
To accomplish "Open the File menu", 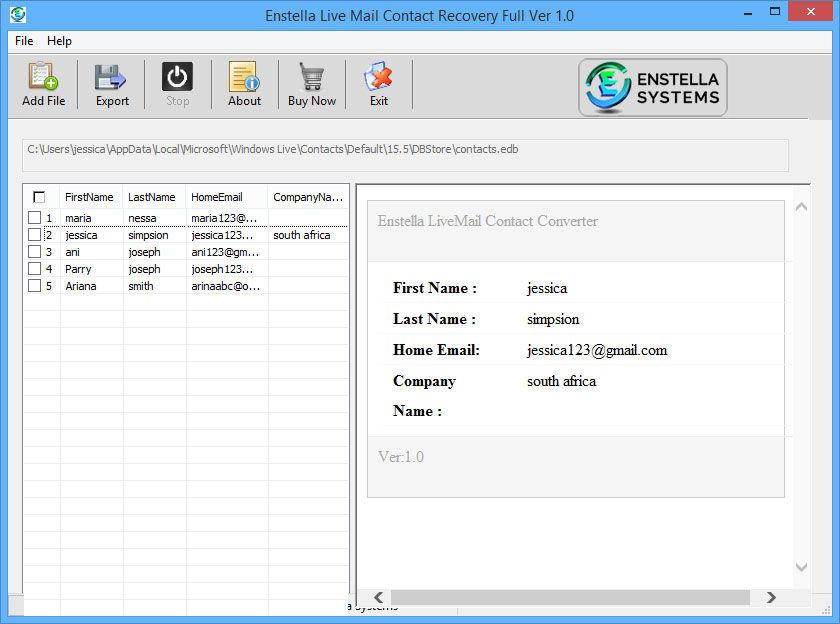I will coord(24,41).
